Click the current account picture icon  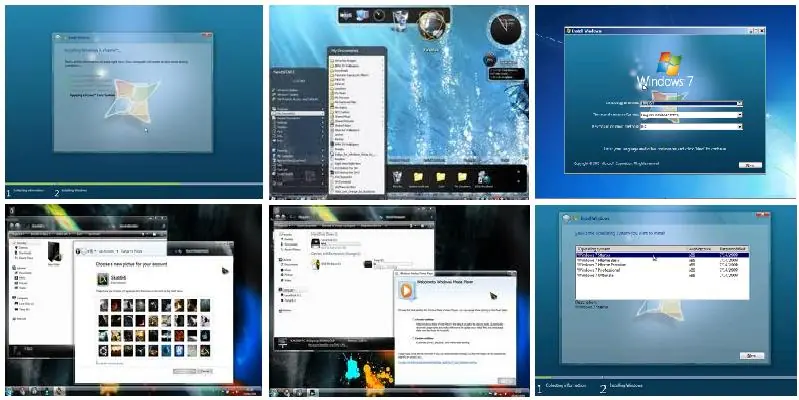102,279
